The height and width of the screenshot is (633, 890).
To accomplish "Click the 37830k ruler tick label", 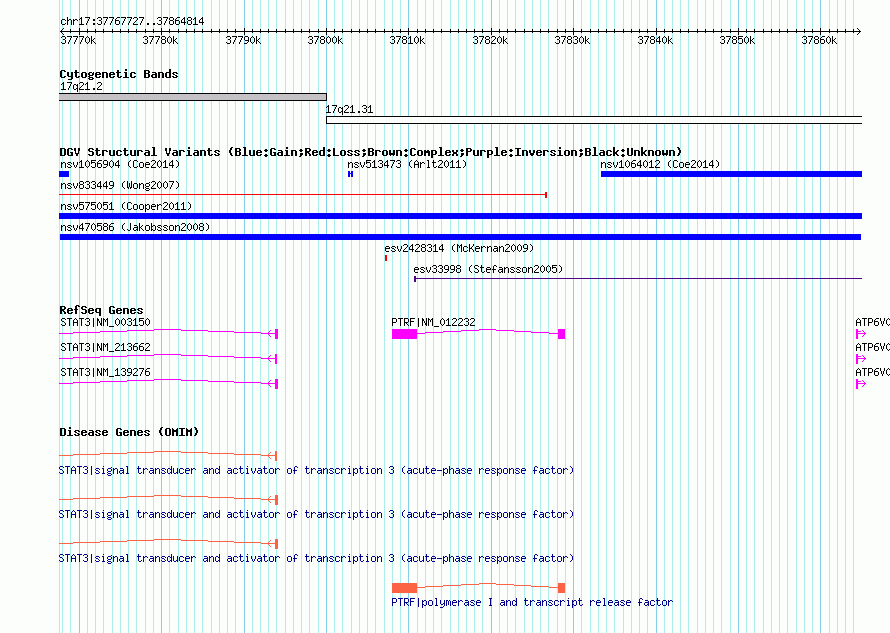I will pos(572,40).
